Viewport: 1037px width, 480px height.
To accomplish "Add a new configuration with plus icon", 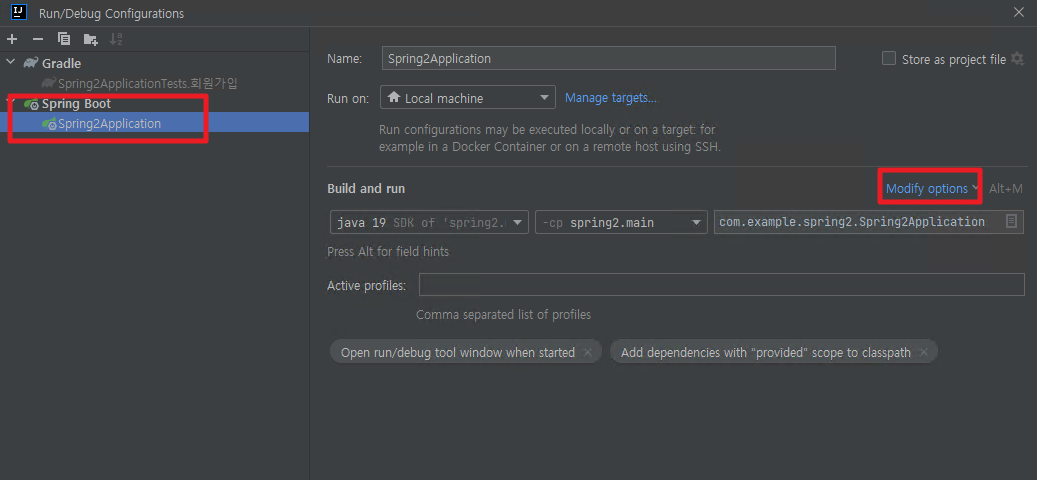I will pyautogui.click(x=12, y=39).
